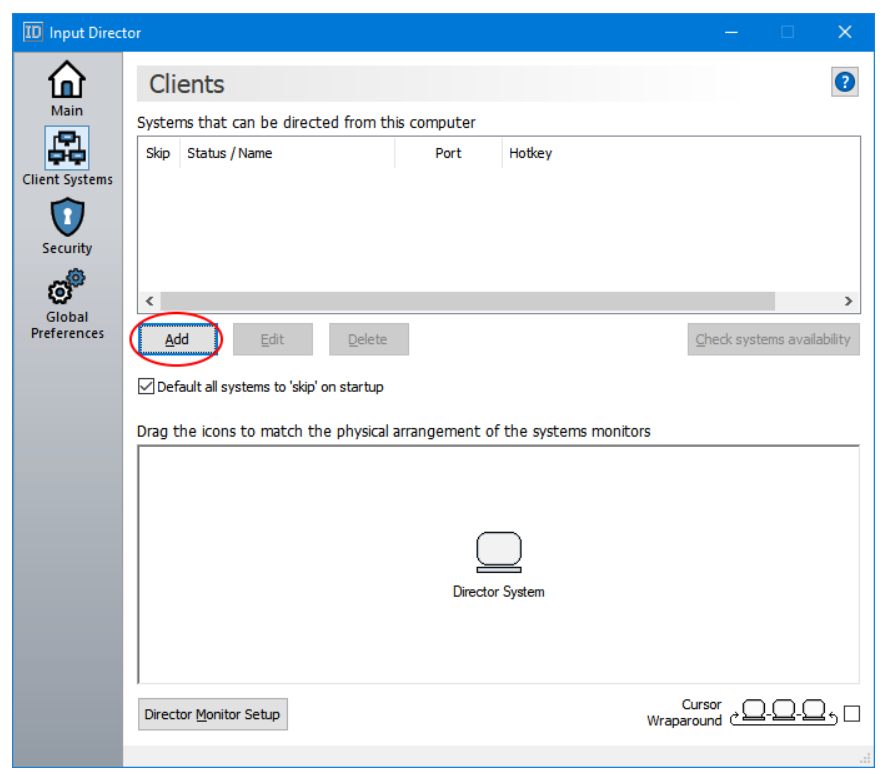Click 'Systems that can be directed' text
This screenshot has height=774, width=884.
[x=306, y=122]
